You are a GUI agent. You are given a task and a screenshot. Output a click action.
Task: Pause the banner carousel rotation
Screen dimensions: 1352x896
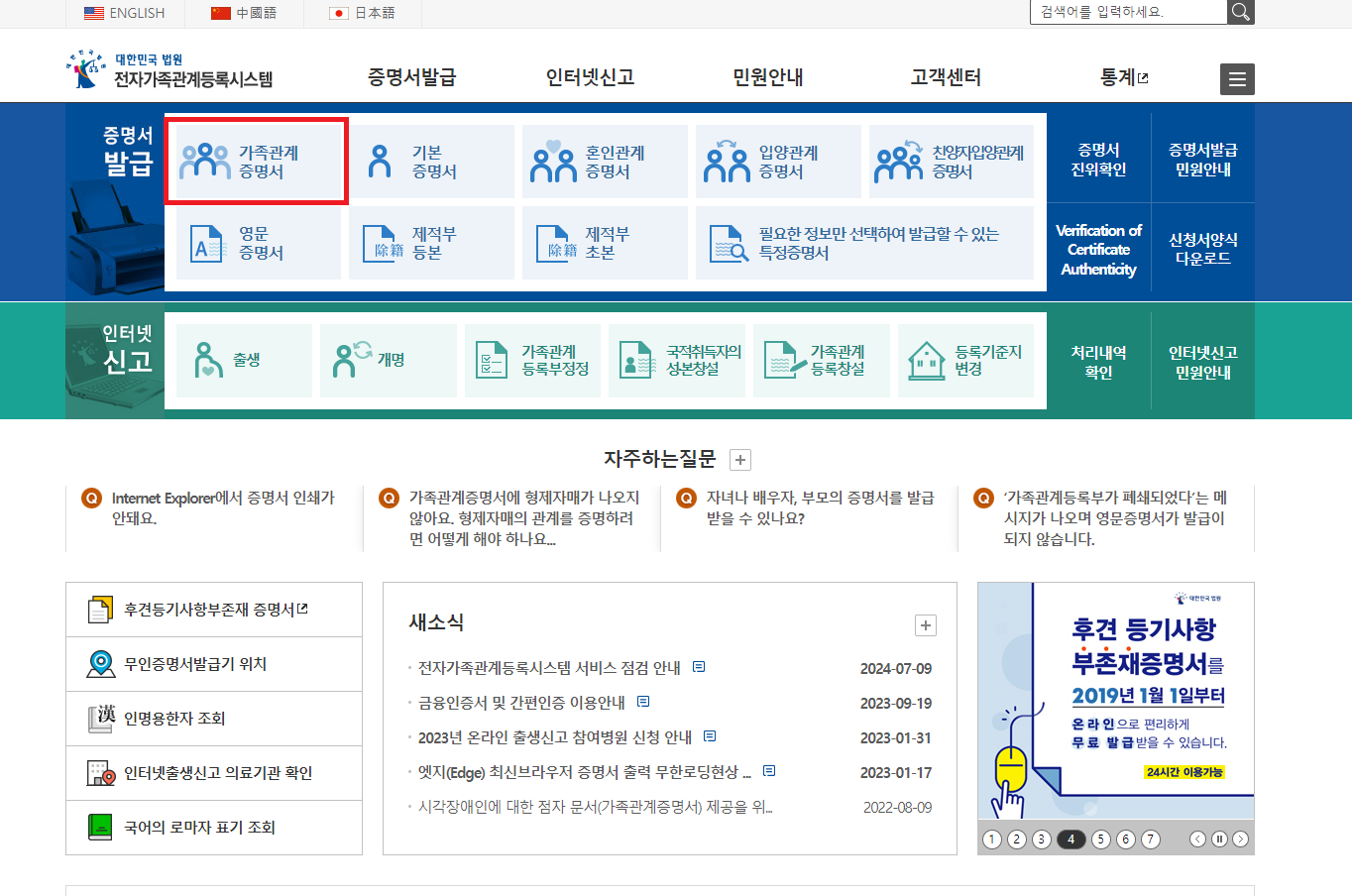1221,839
